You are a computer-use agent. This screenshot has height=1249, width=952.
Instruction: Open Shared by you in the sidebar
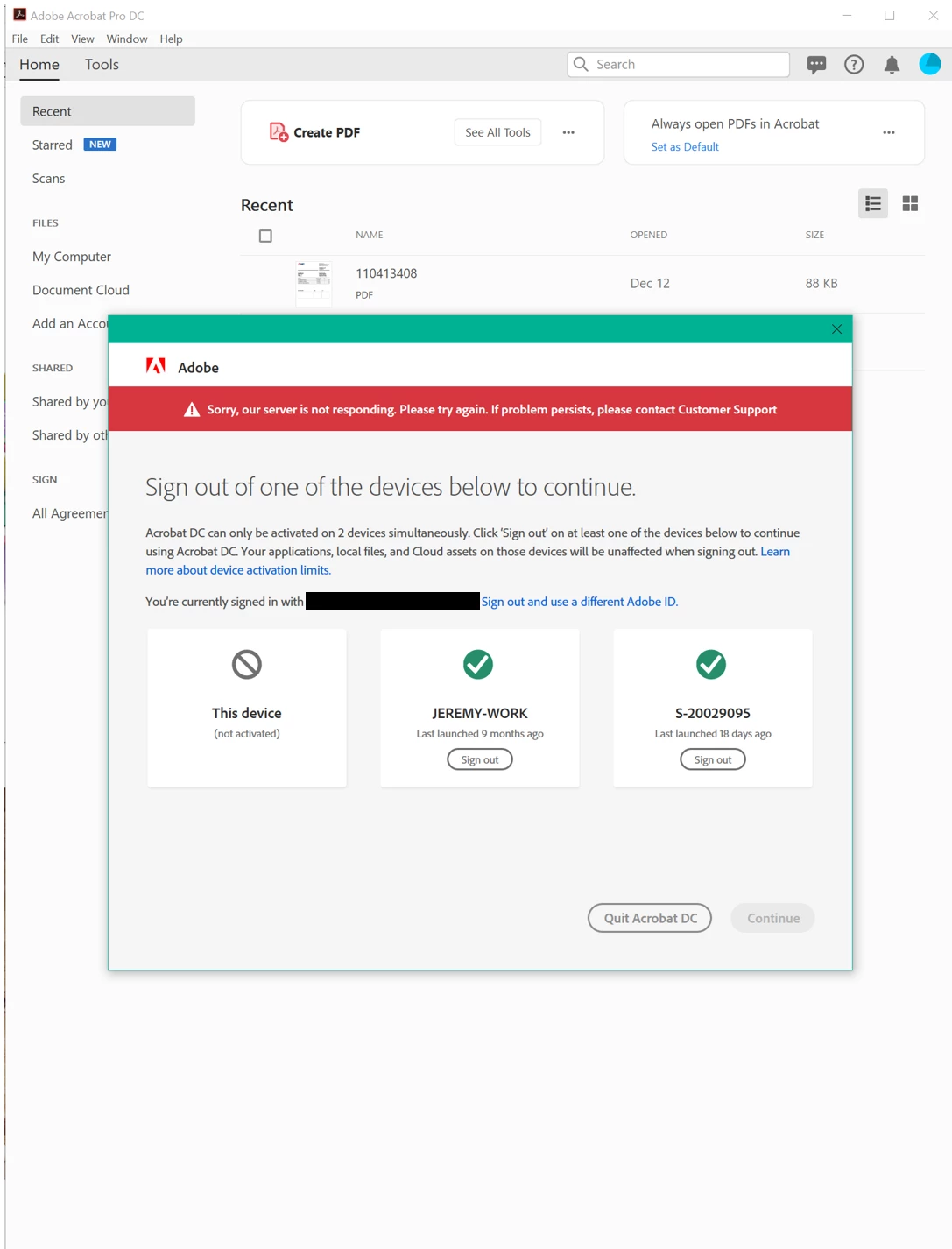click(x=69, y=401)
